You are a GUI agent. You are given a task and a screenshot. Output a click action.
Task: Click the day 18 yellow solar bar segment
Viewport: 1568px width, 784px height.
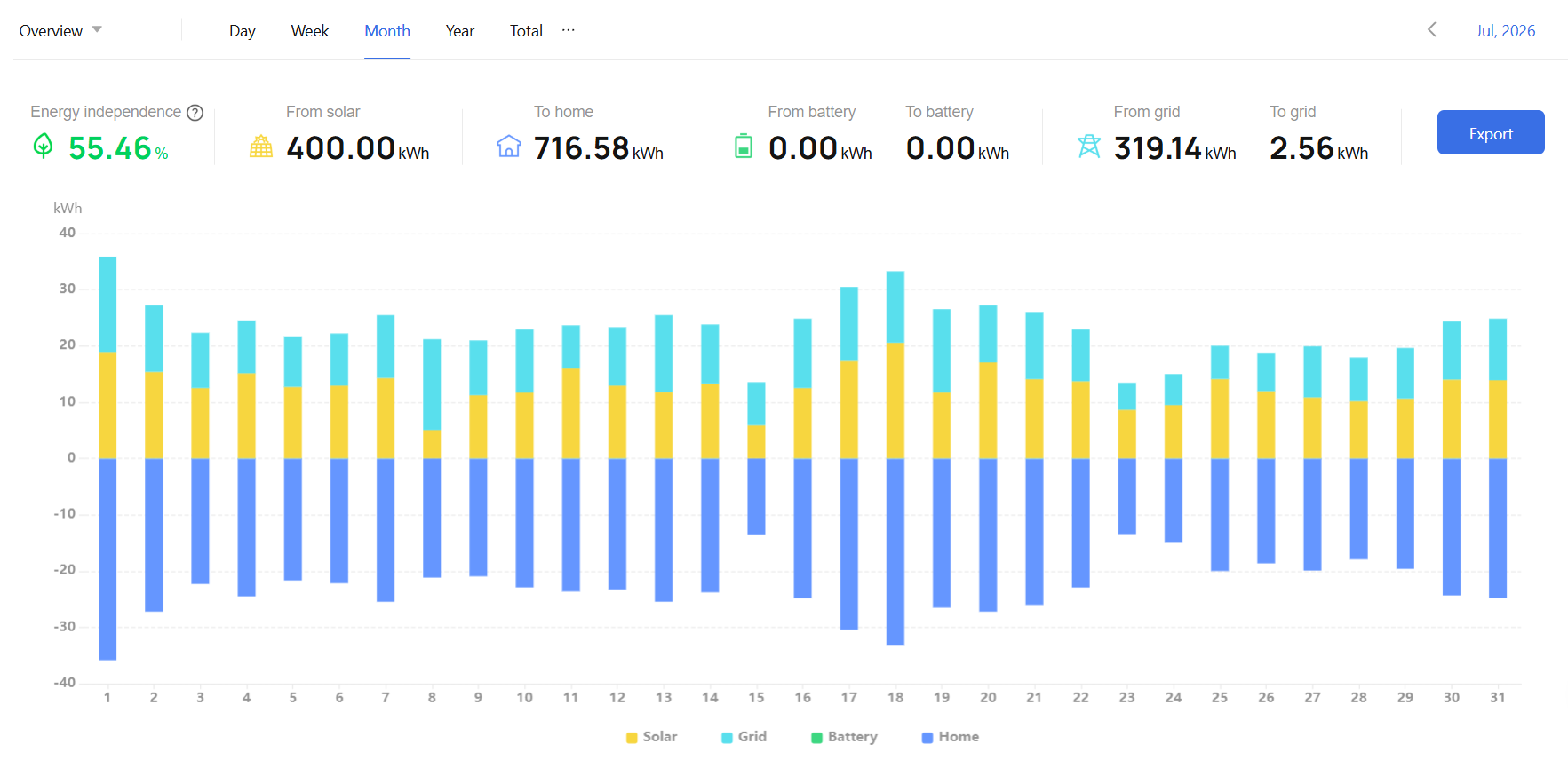[x=895, y=400]
